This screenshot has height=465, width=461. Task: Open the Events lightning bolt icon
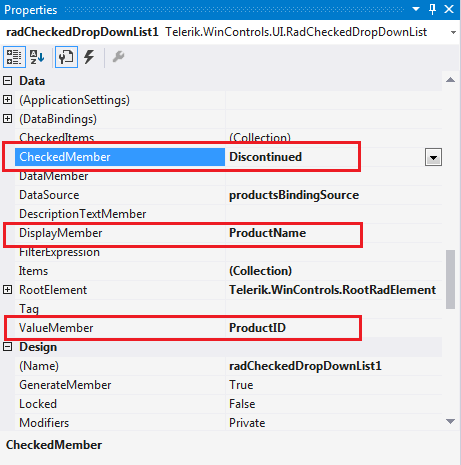[x=89, y=57]
